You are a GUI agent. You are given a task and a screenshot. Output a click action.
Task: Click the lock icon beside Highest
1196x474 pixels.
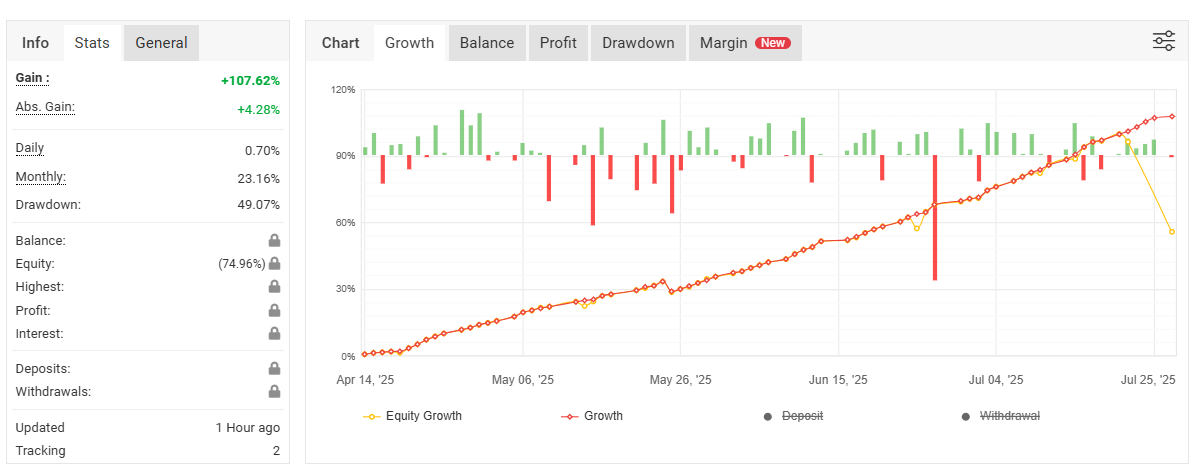tap(274, 287)
